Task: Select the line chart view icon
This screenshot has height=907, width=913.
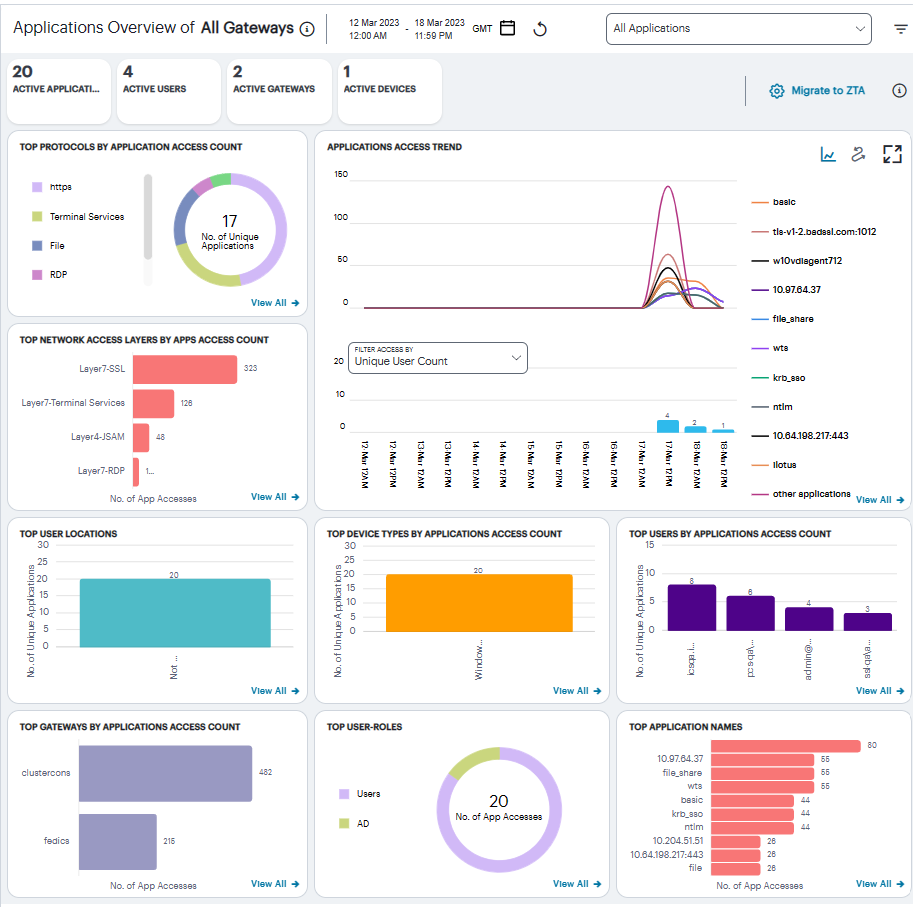Action: coord(828,154)
